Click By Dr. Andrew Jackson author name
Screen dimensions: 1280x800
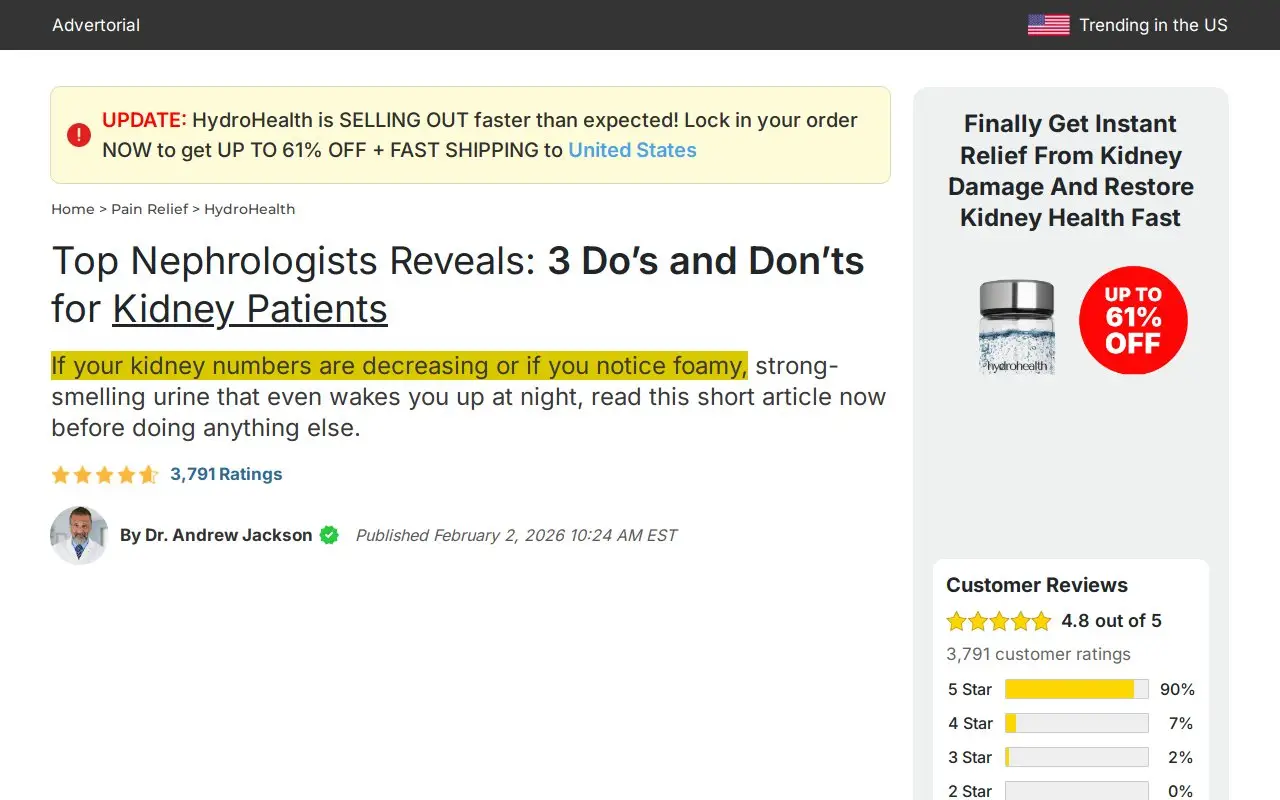tap(216, 535)
